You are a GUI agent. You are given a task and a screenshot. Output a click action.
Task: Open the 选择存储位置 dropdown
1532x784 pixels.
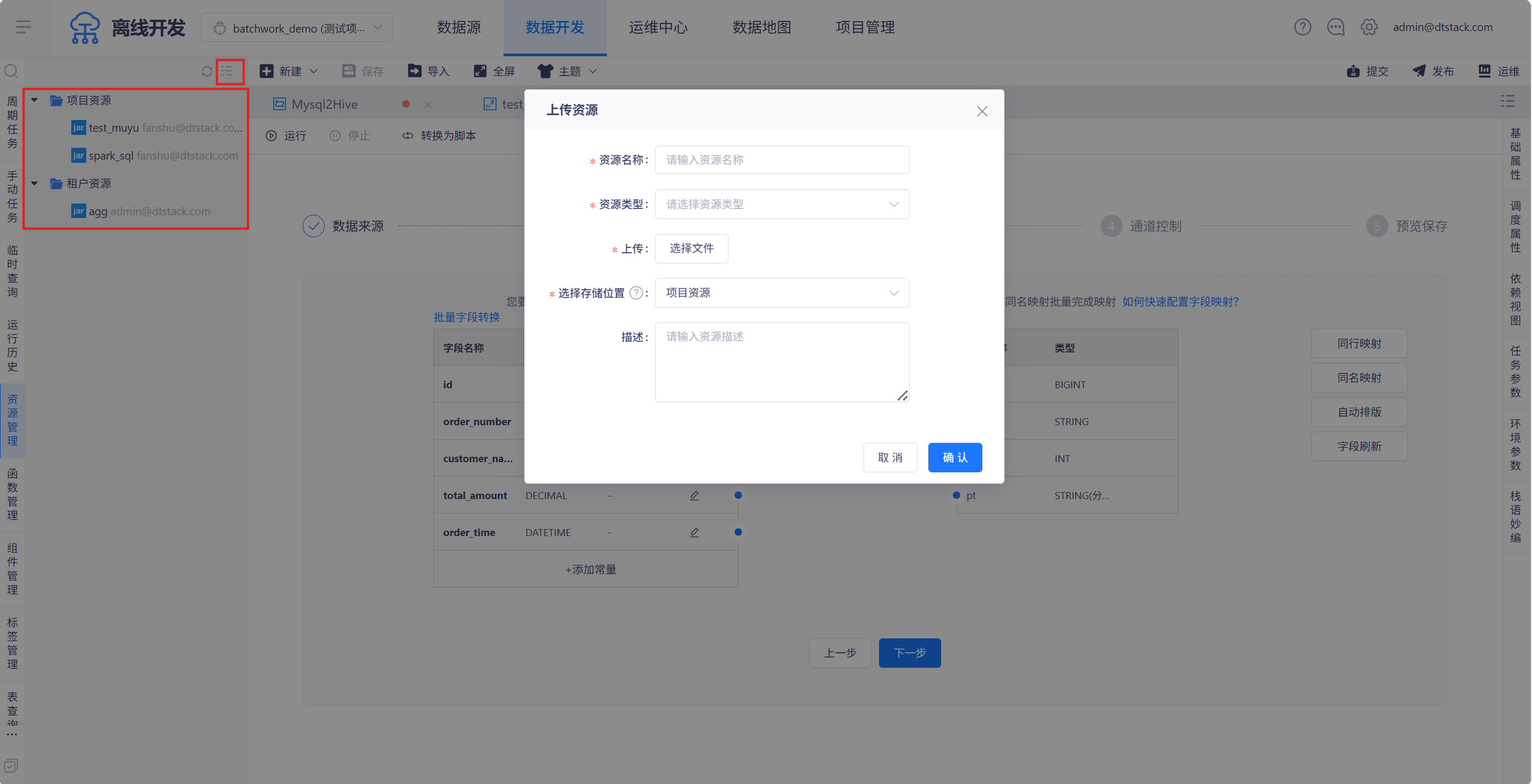(782, 293)
